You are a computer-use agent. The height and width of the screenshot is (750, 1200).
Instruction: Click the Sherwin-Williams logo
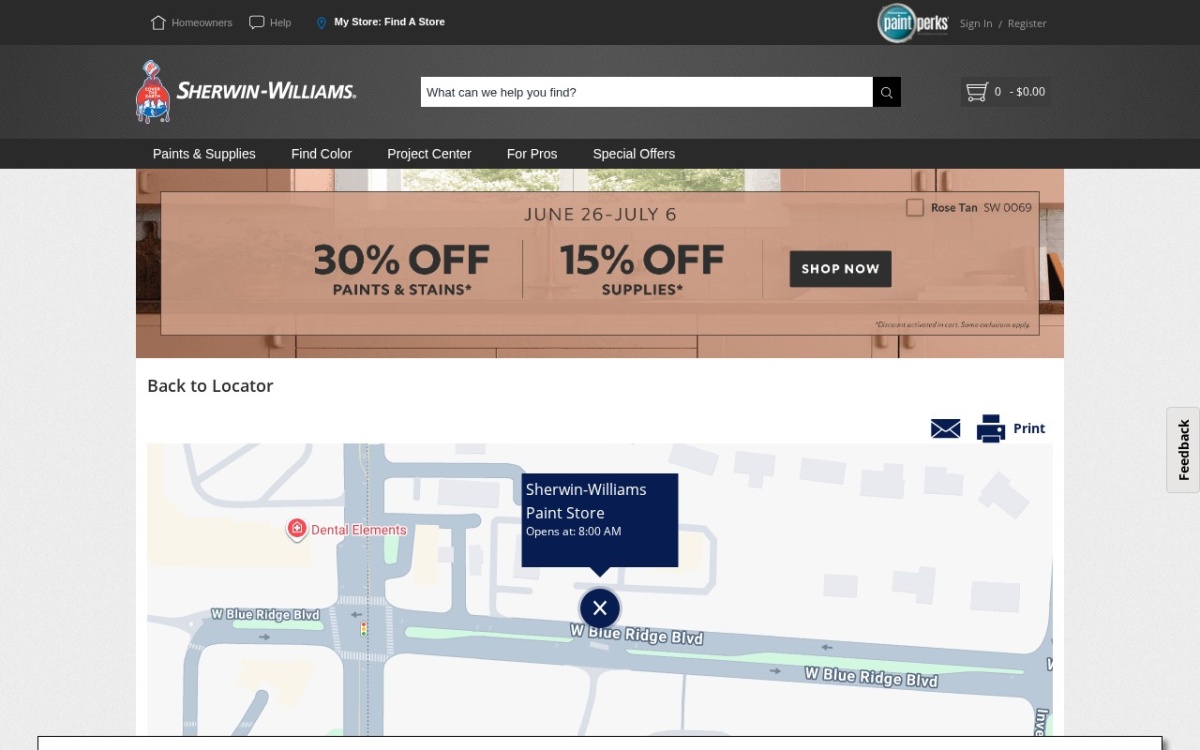pos(246,91)
